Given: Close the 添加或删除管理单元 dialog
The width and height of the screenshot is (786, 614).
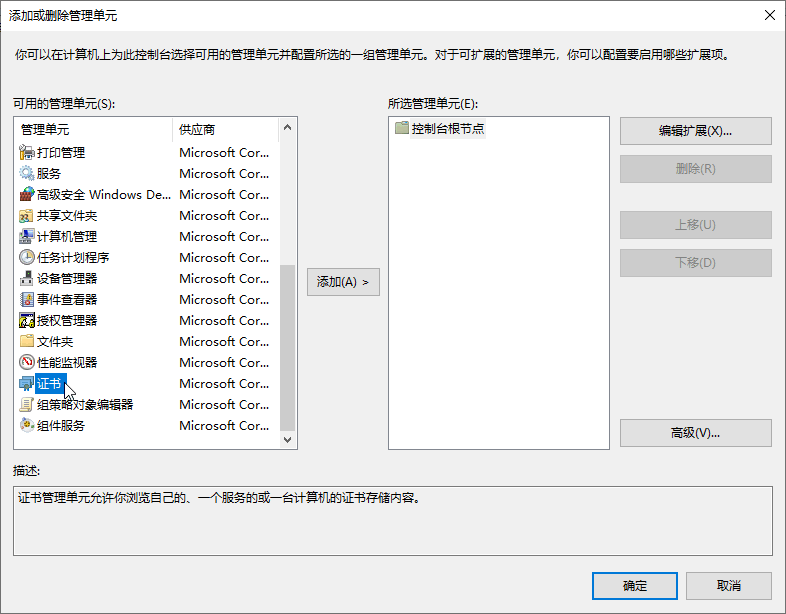Looking at the screenshot, I should coord(770,16).
